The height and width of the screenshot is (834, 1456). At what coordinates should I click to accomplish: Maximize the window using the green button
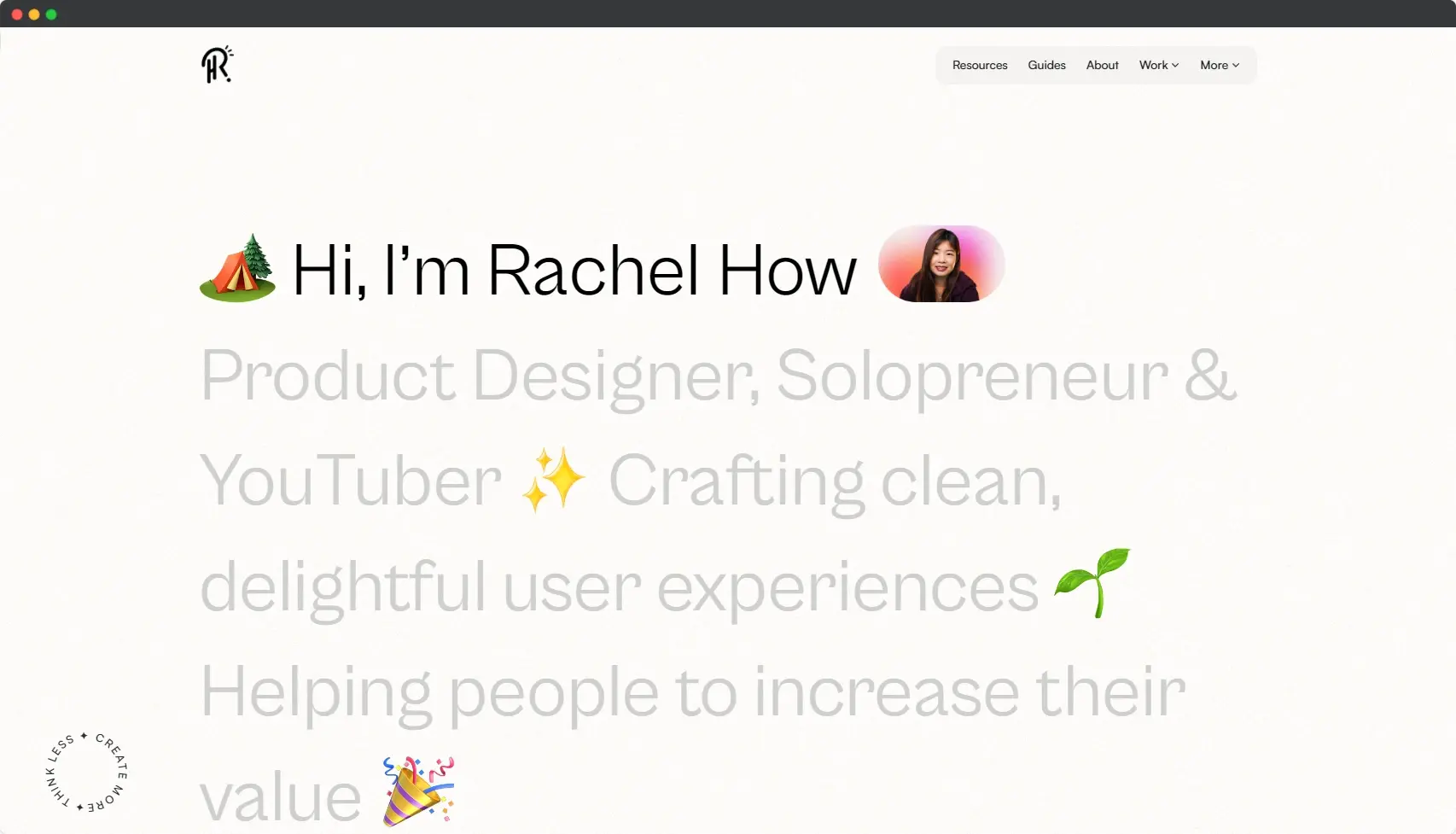(x=51, y=15)
